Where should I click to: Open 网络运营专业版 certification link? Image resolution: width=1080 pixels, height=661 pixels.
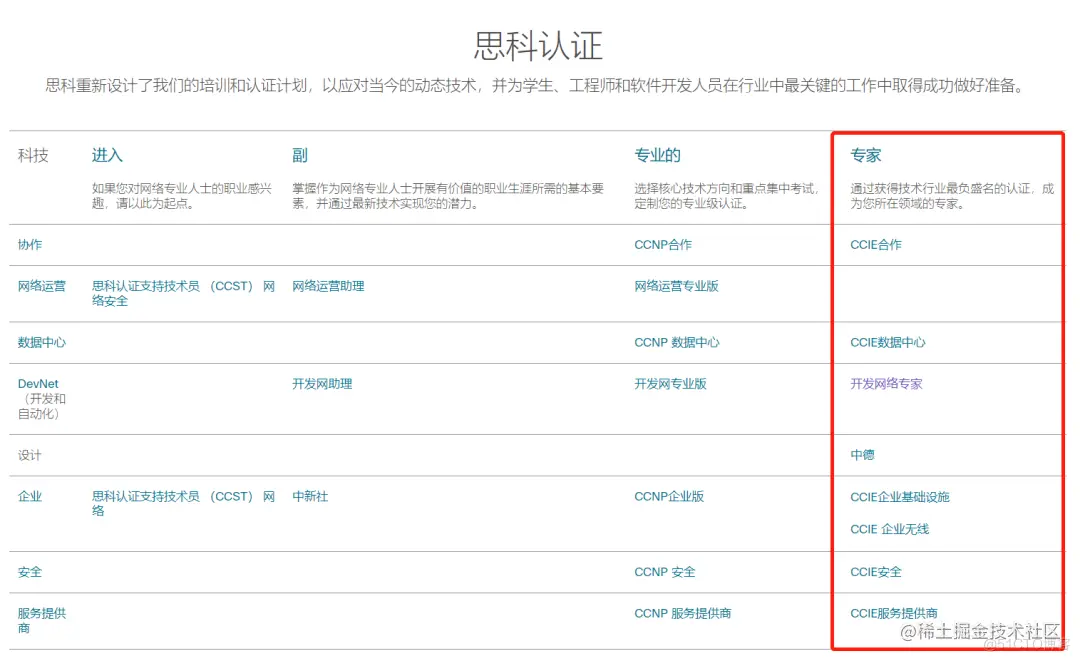[x=676, y=286]
